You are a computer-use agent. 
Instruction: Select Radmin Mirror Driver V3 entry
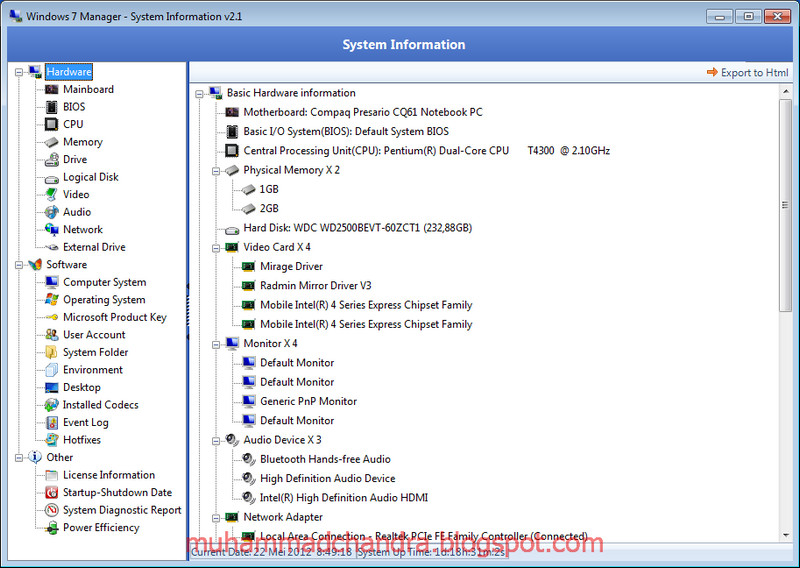[x=316, y=286]
